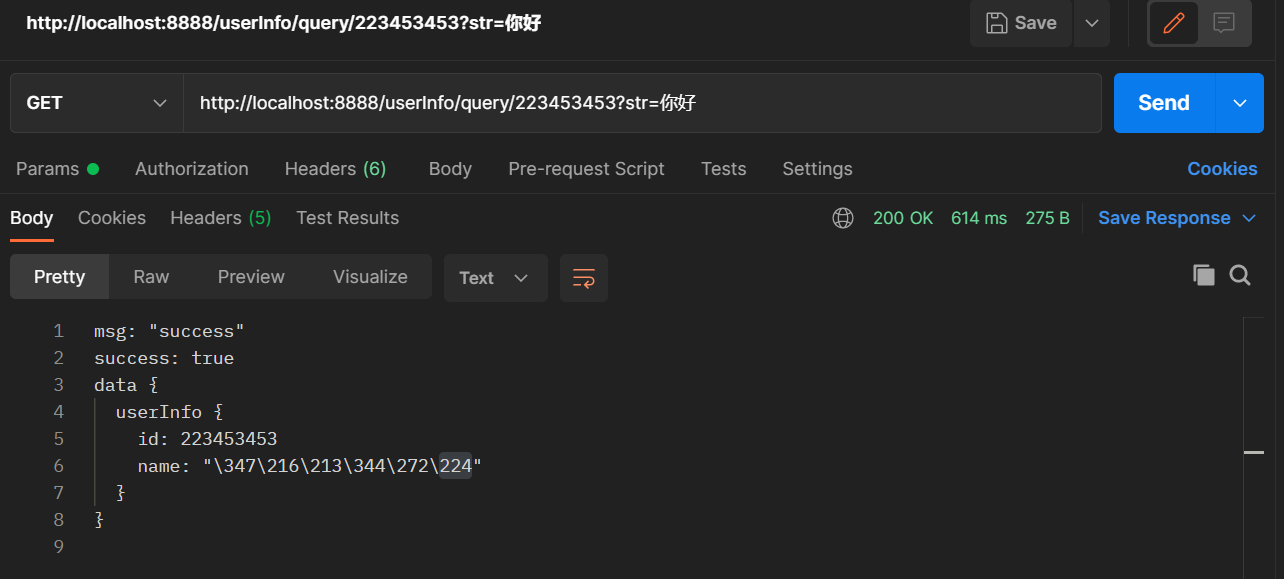Open the request comments icon

click(1225, 23)
